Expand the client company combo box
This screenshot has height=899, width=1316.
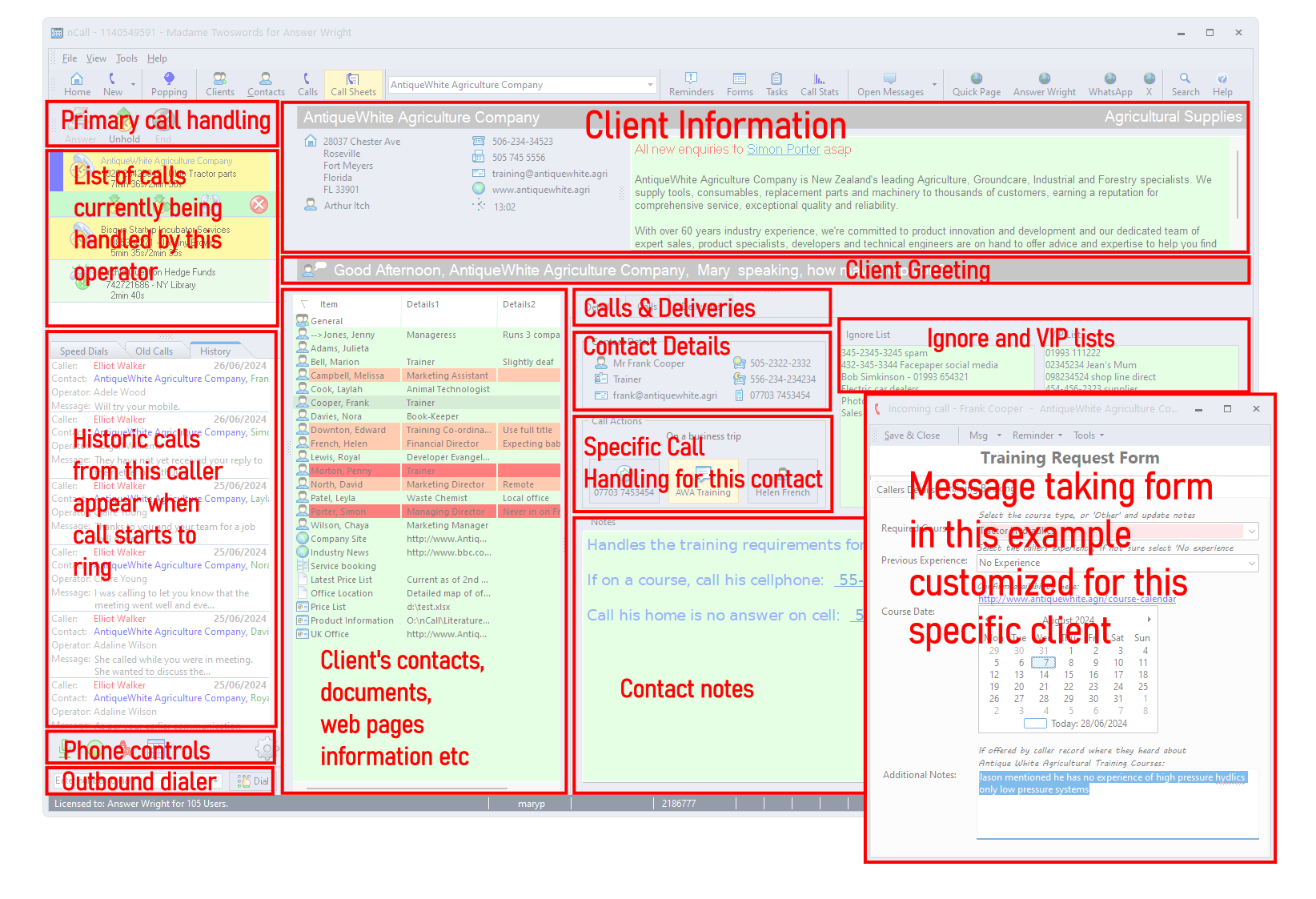point(650,85)
